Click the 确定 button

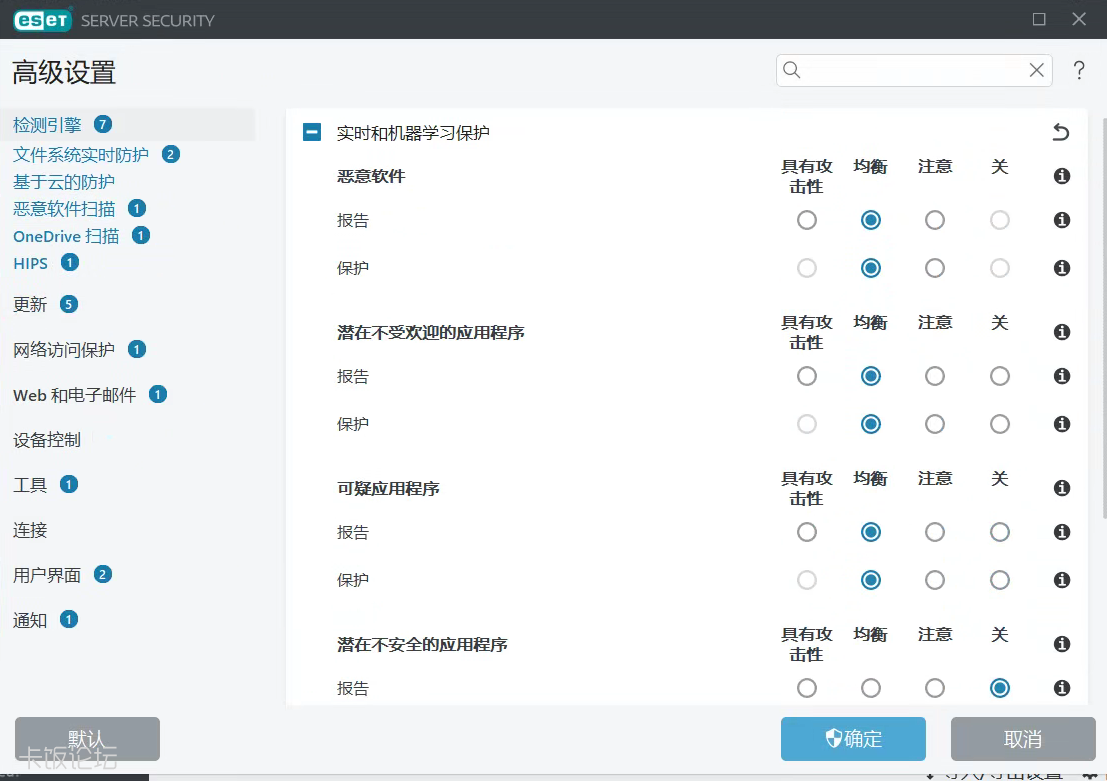853,739
